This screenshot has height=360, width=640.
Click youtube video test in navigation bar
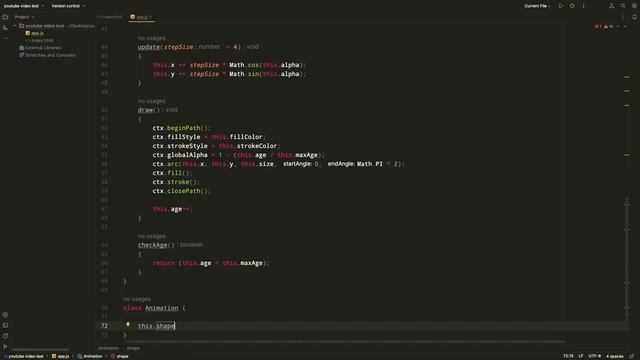(24, 356)
